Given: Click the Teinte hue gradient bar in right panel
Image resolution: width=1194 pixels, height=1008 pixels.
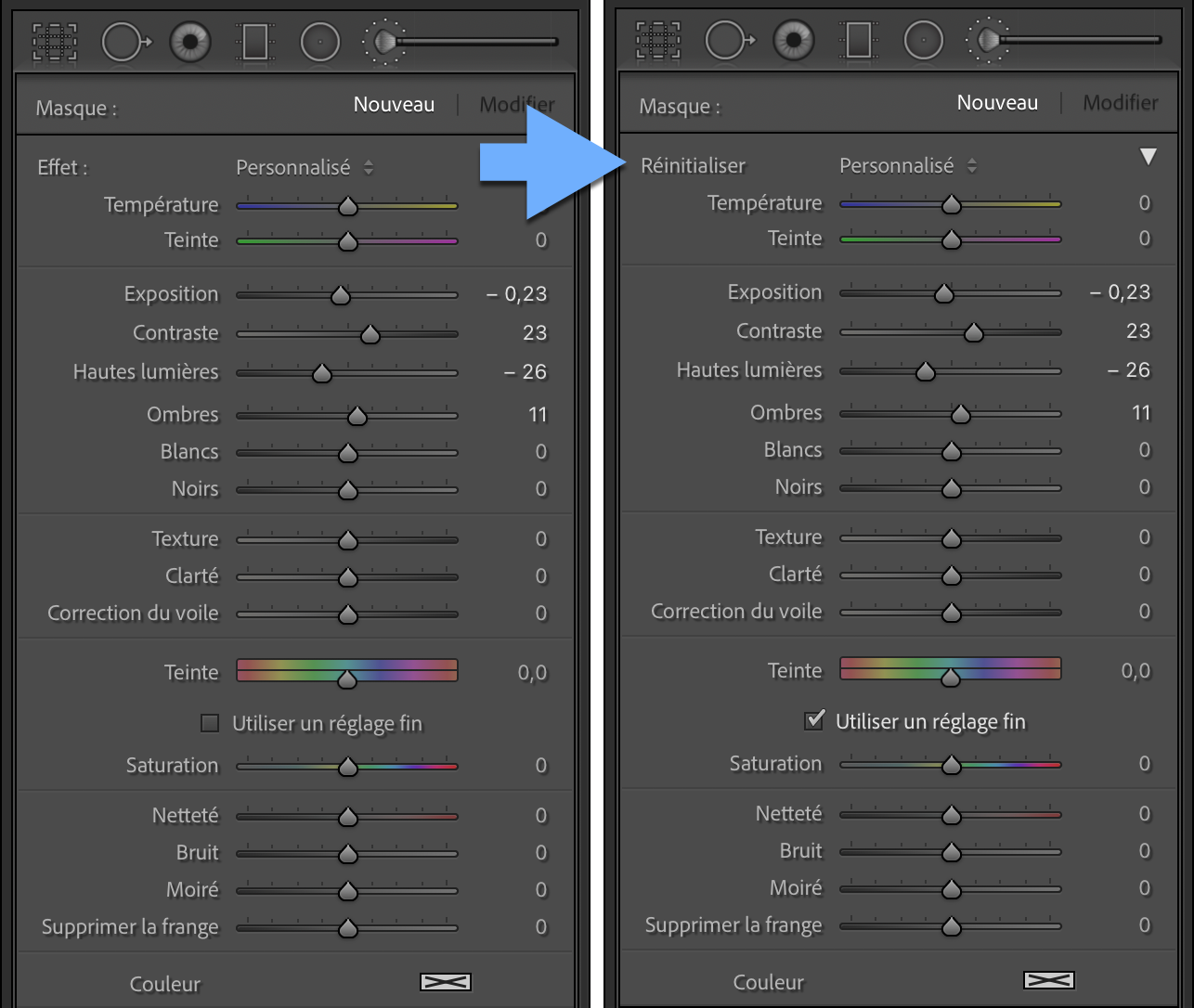Looking at the screenshot, I should point(950,668).
